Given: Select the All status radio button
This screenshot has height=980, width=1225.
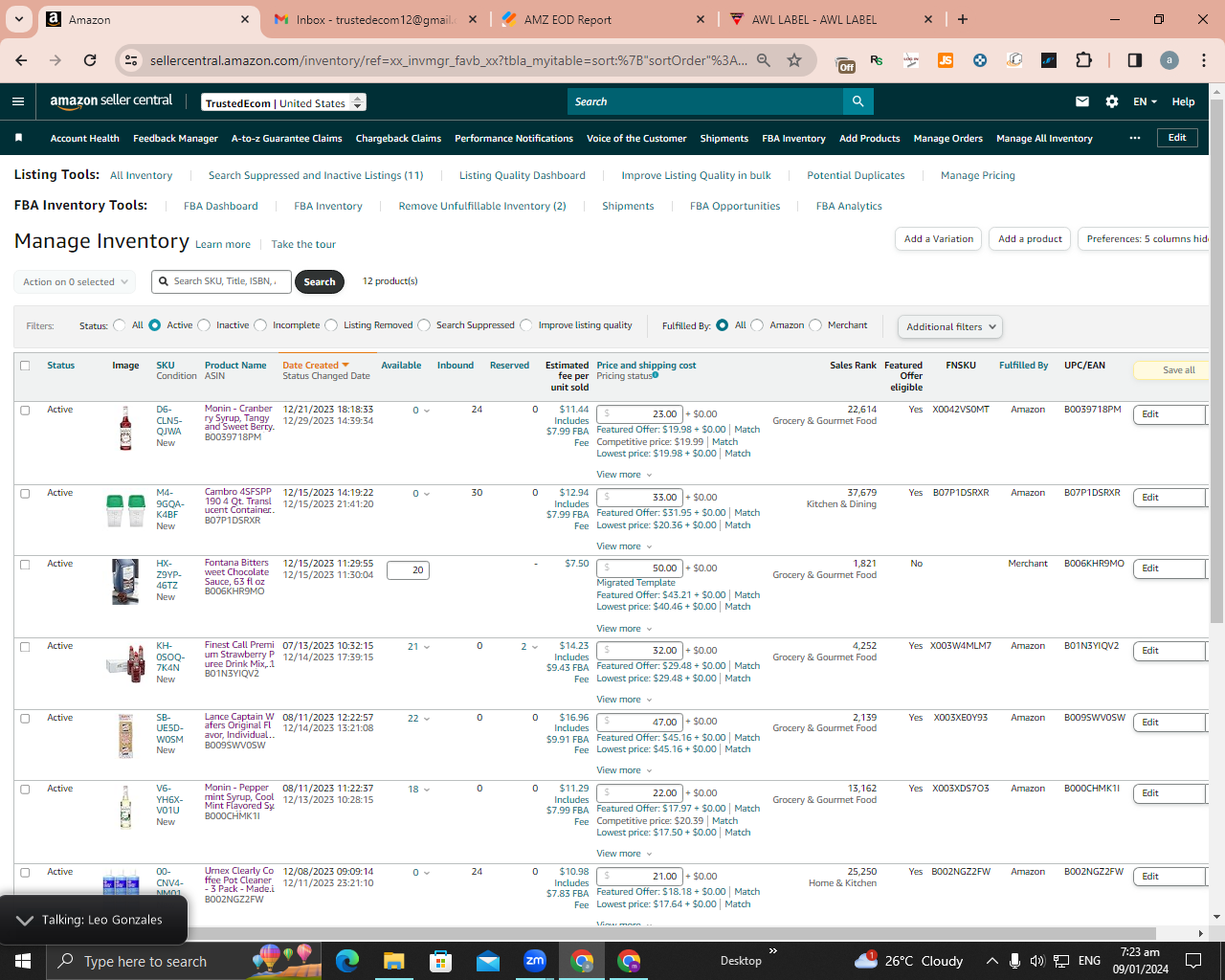Looking at the screenshot, I should tap(120, 325).
